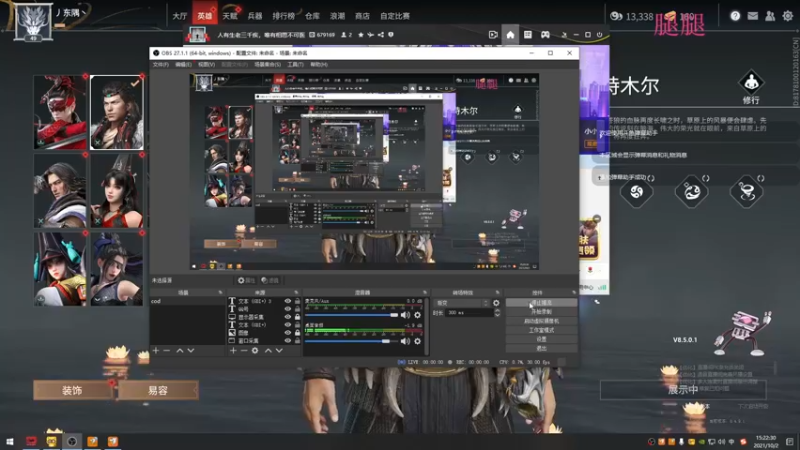Switch to the 天赋 game tab
The image size is (800, 450).
coord(230,16)
